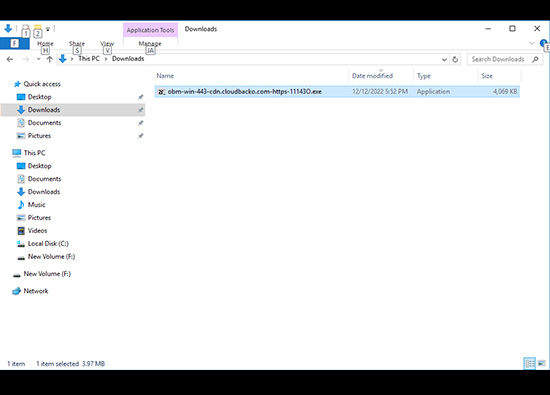Open Desktop under This PC

(x=39, y=166)
